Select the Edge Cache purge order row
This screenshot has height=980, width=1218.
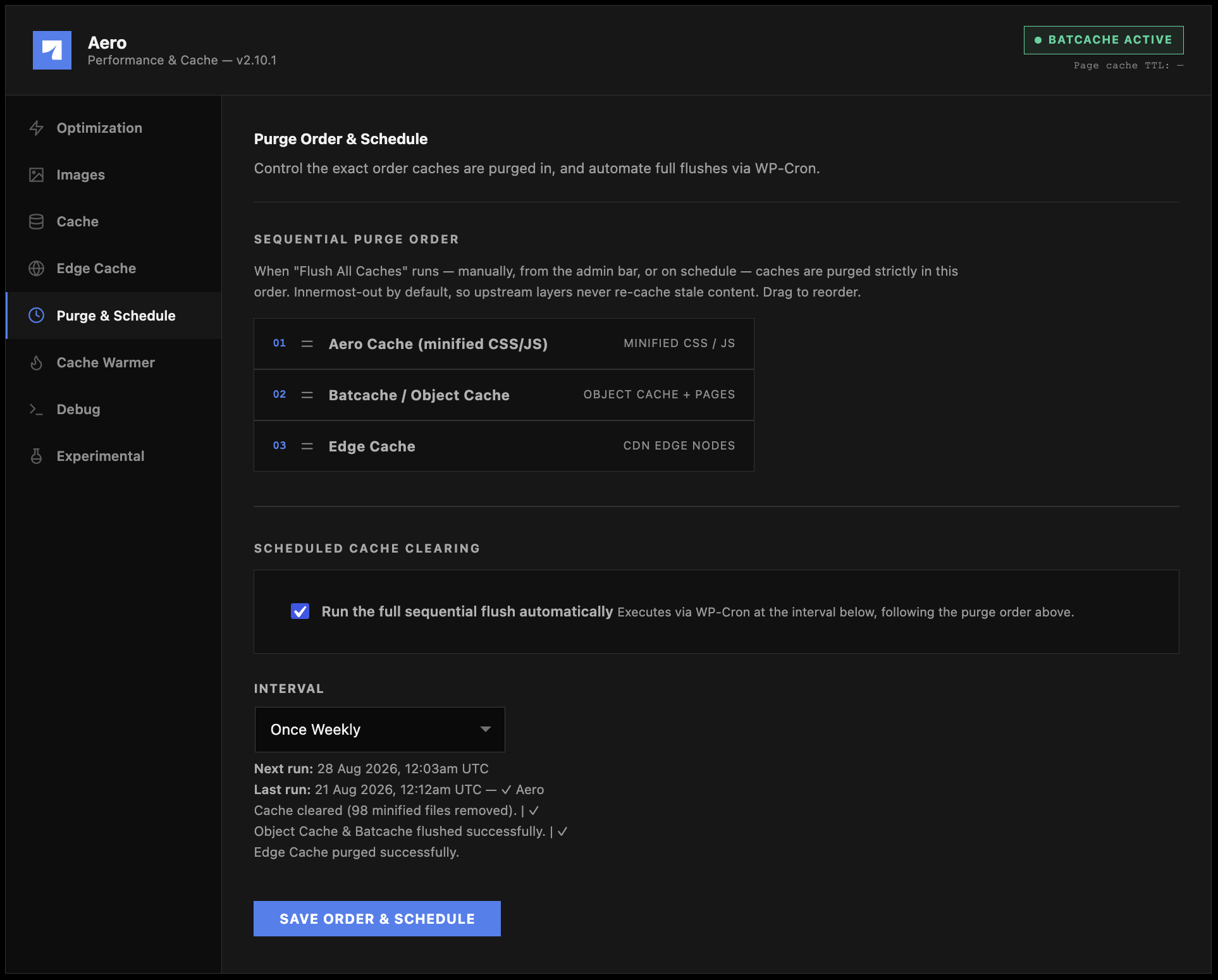click(504, 446)
